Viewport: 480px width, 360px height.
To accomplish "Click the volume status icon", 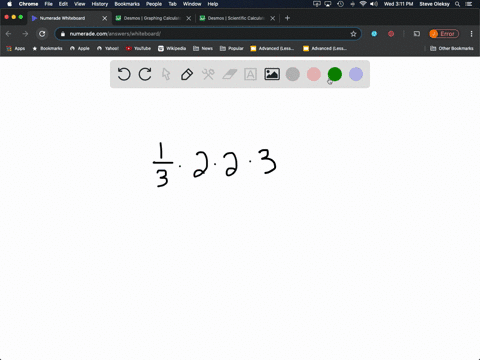I will pyautogui.click(x=374, y=4).
